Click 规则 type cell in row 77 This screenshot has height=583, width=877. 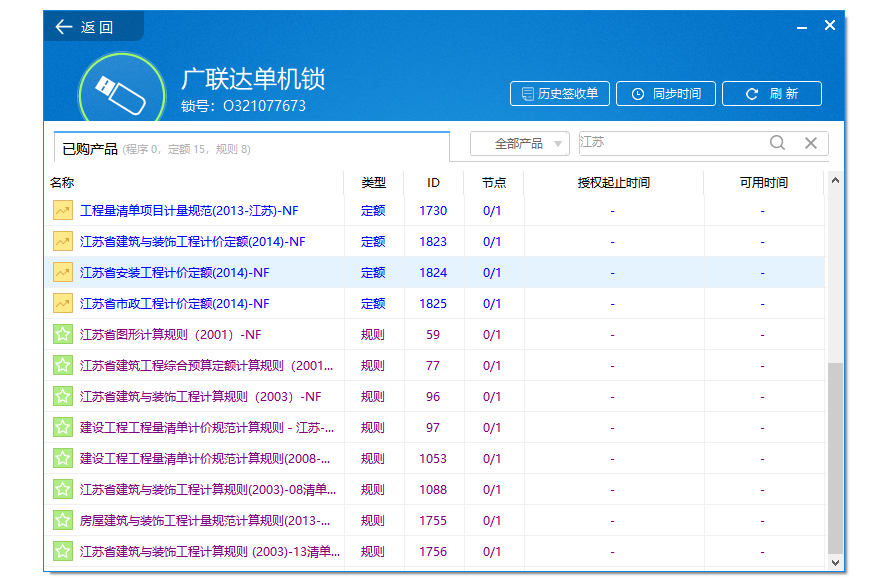coord(373,365)
